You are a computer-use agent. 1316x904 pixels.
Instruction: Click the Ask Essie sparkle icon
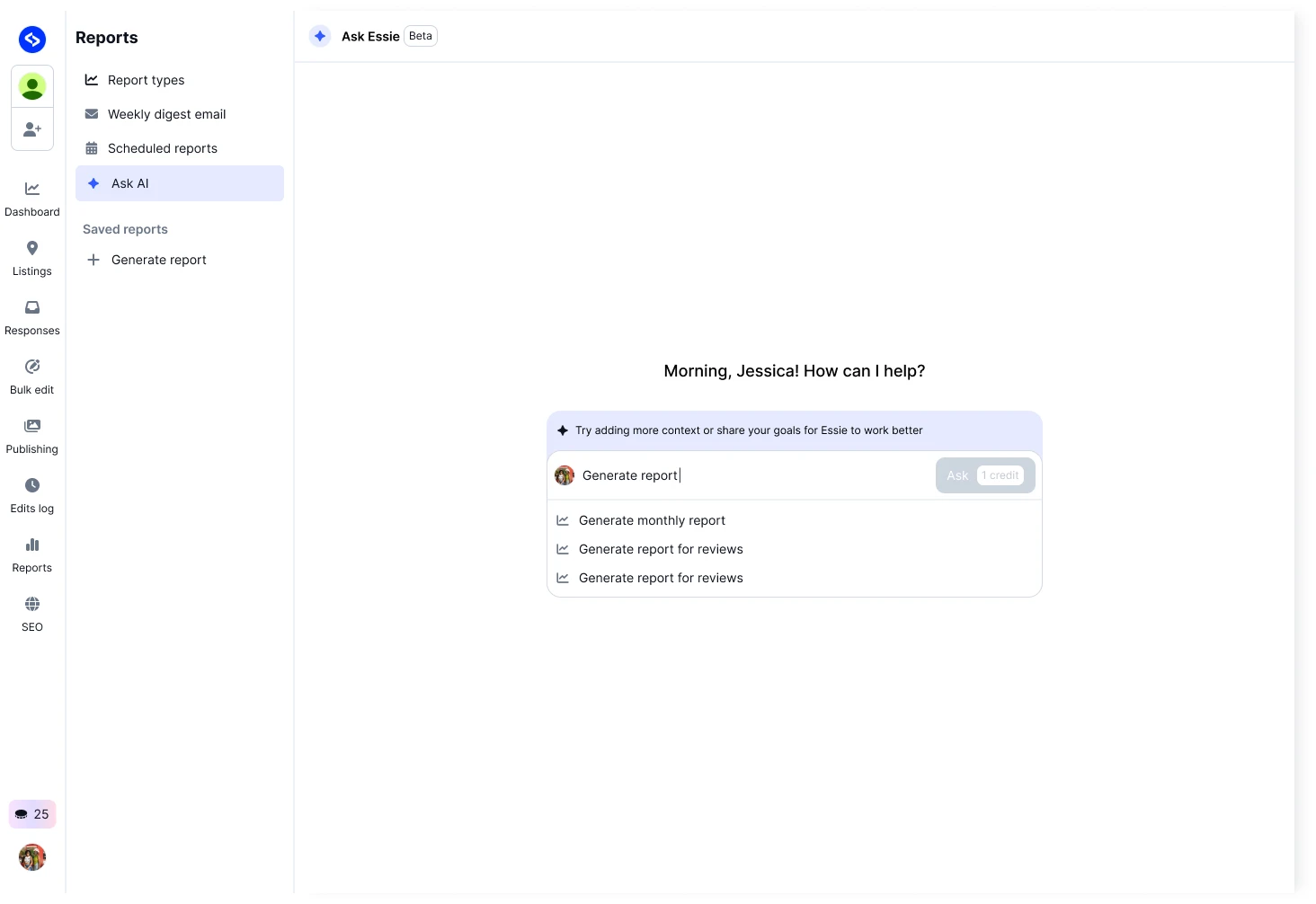click(320, 36)
